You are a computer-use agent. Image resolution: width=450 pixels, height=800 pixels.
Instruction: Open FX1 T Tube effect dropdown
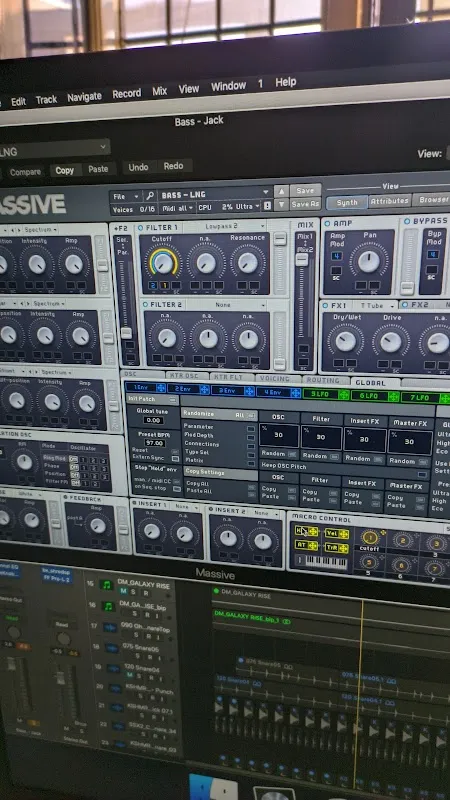(x=376, y=305)
